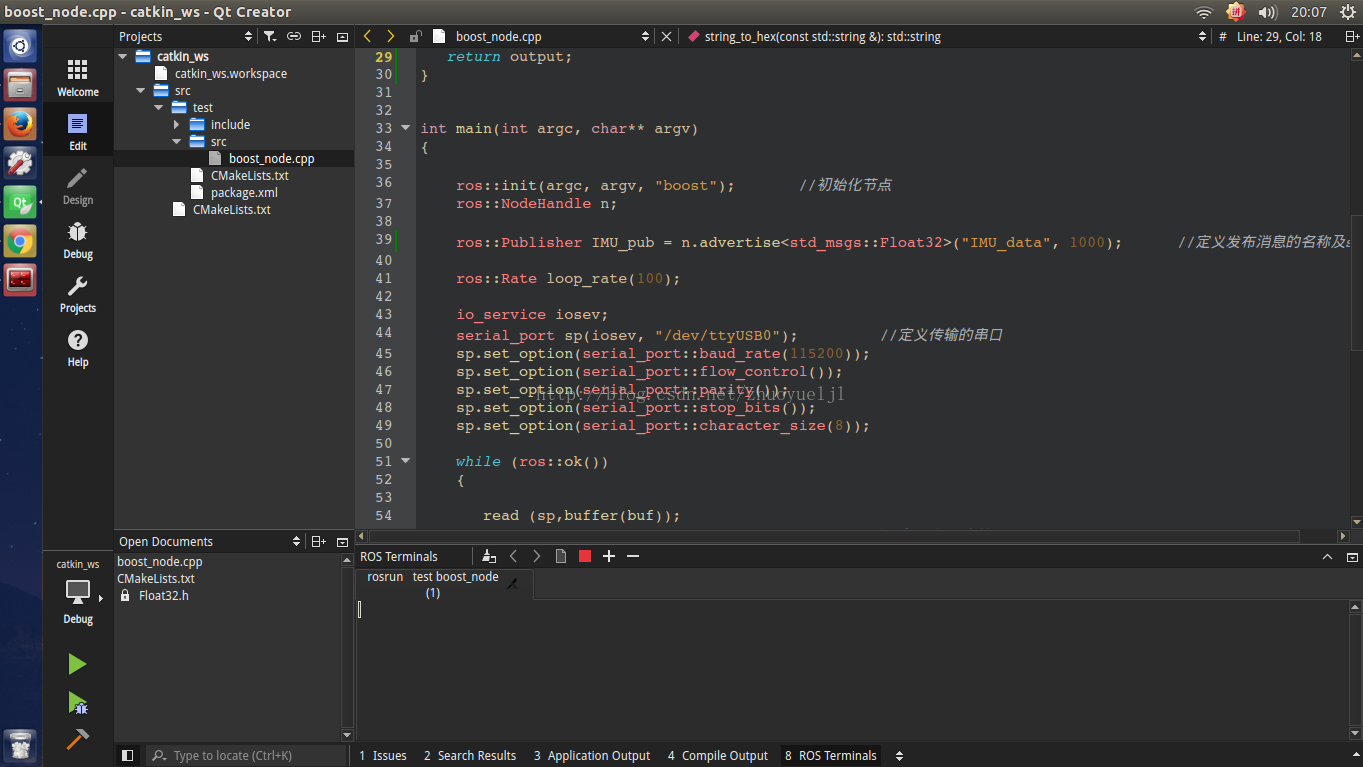The height and width of the screenshot is (767, 1363).
Task: Switch to Search Results output pane
Action: (470, 755)
